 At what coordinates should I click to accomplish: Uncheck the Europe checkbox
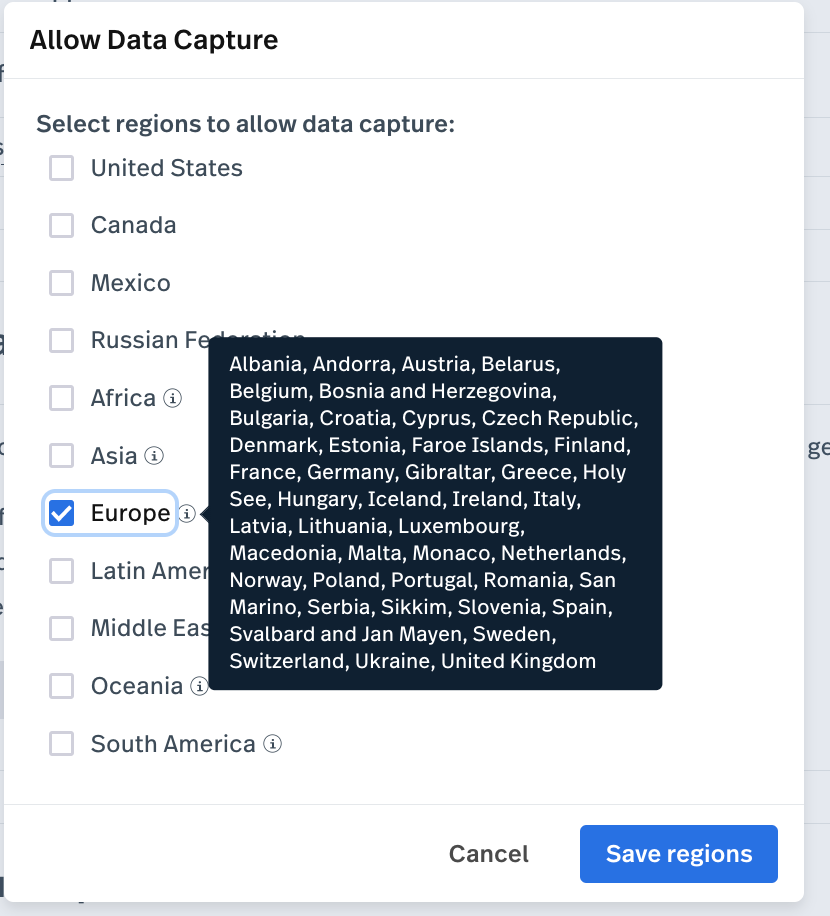(x=61, y=513)
